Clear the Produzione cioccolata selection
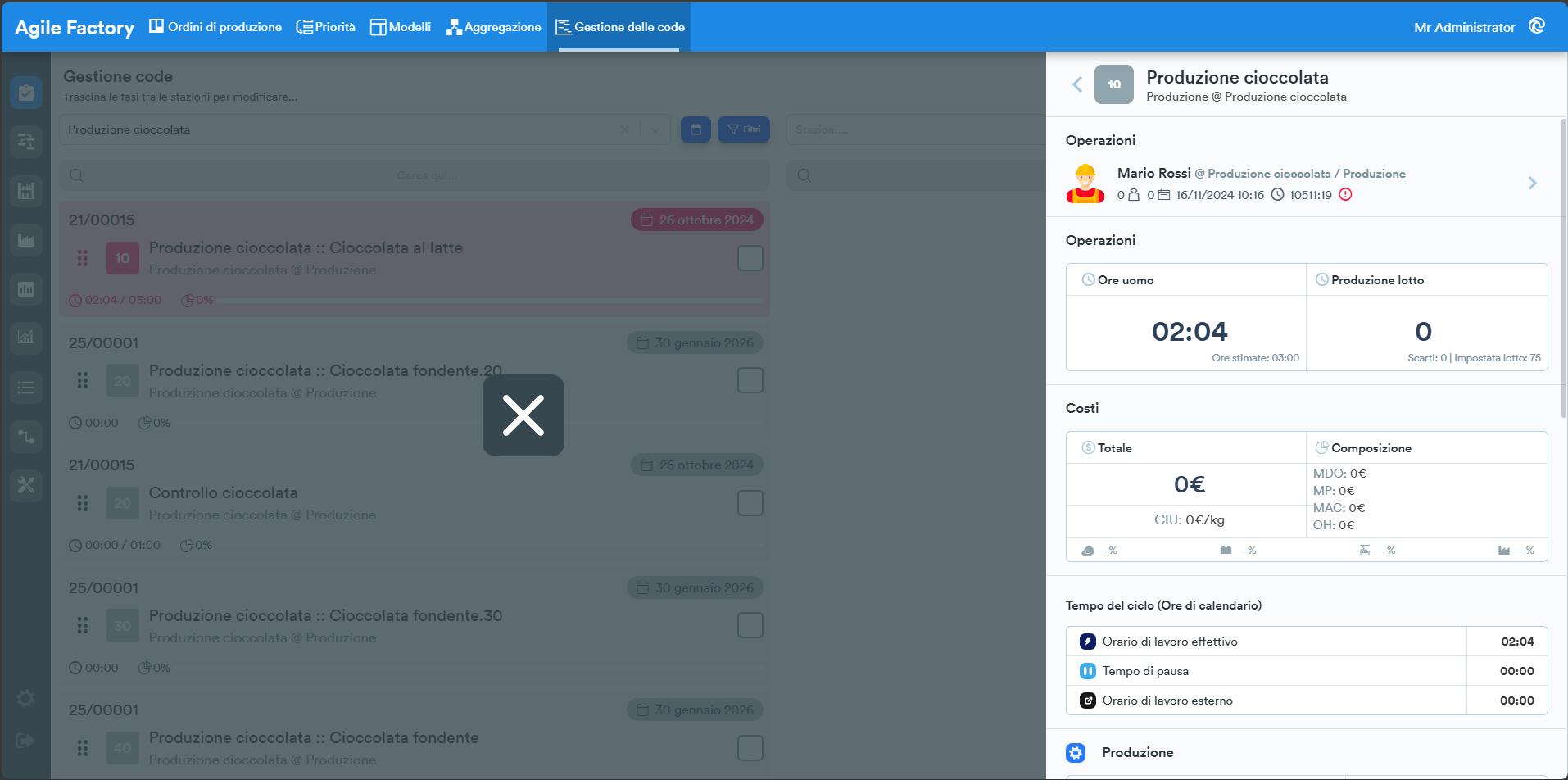This screenshot has width=1568, height=780. (x=625, y=129)
